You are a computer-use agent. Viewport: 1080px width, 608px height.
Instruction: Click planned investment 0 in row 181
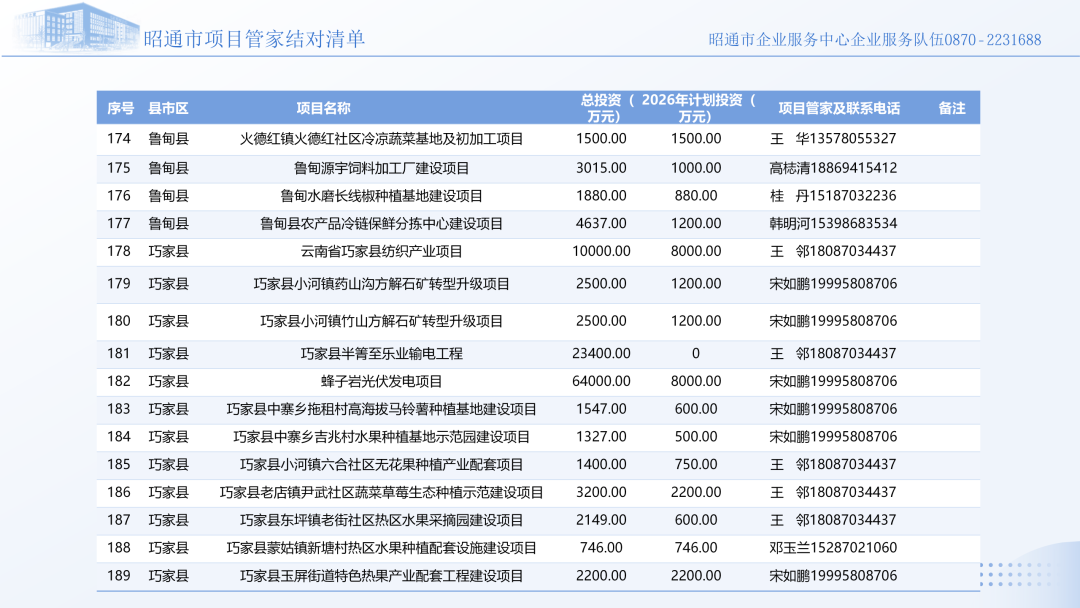696,354
